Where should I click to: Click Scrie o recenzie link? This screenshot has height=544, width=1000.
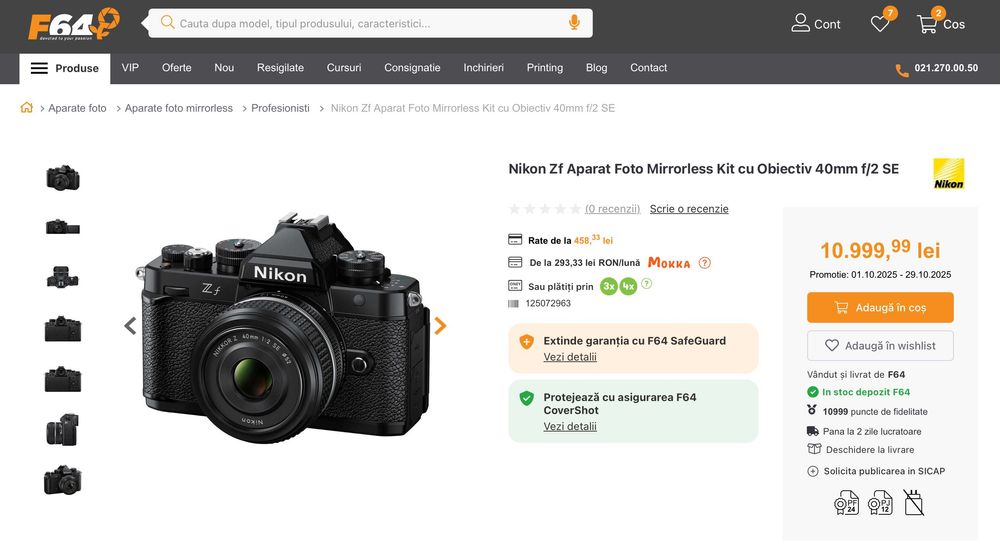689,209
